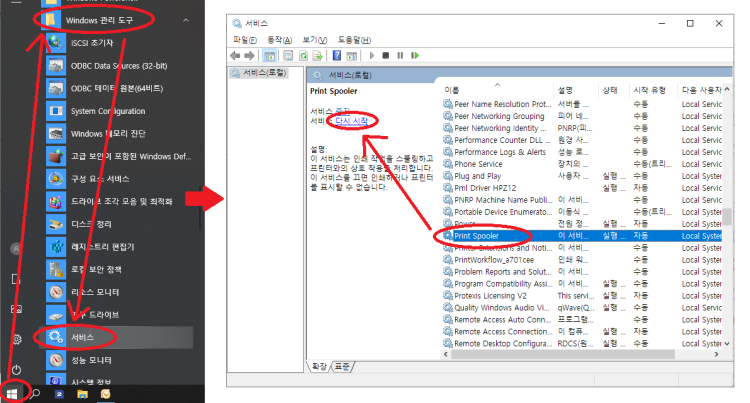Switch to the 표준 tab
This screenshot has height=403, width=750.
pyautogui.click(x=342, y=366)
